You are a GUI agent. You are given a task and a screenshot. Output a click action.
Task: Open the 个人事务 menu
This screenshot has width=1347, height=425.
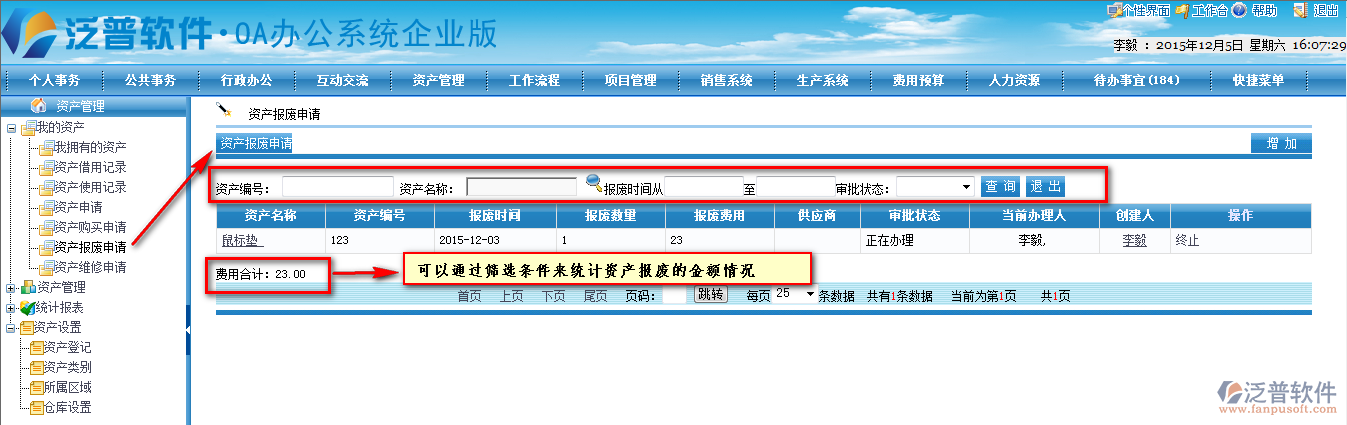tap(54, 81)
